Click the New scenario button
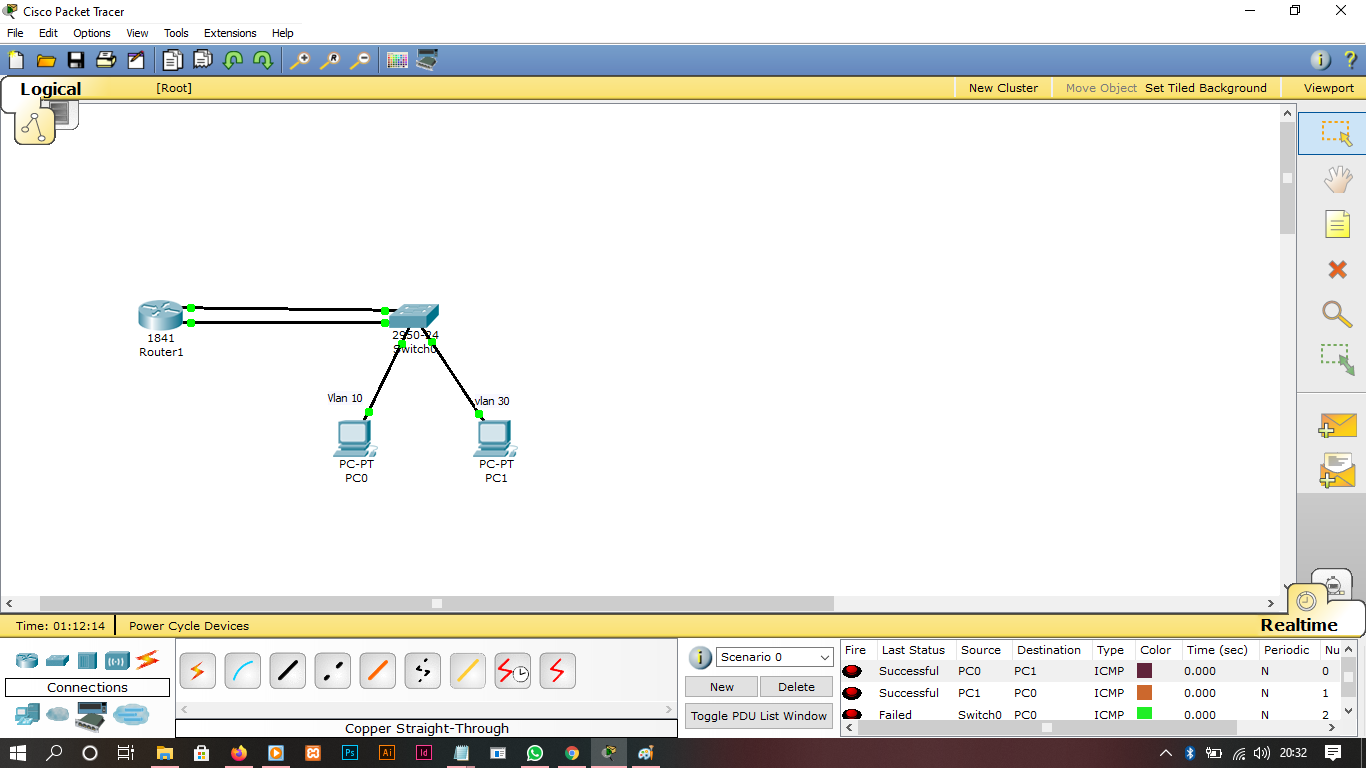 [x=722, y=687]
